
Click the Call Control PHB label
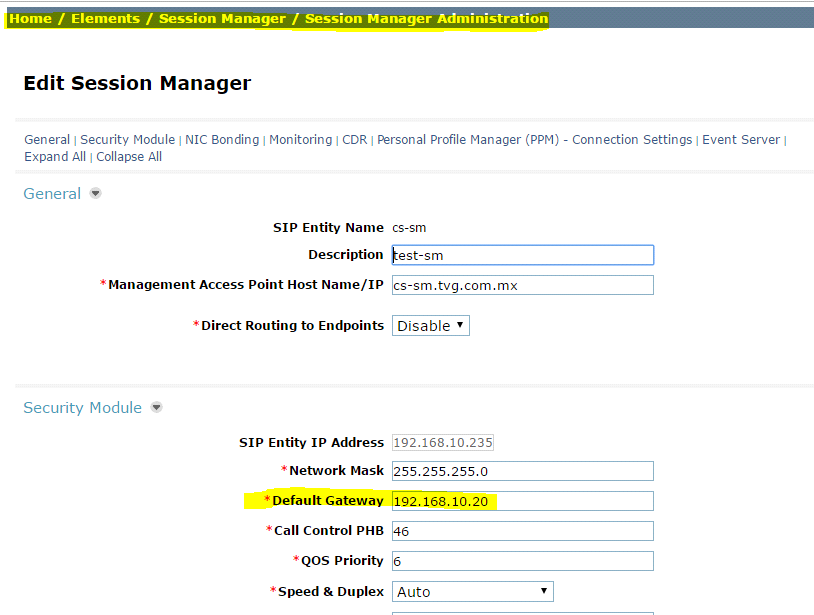pyautogui.click(x=329, y=530)
